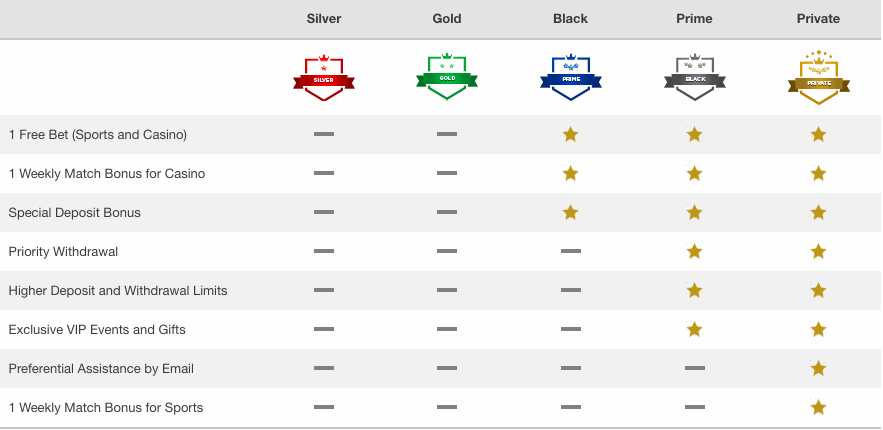Click the Prime column header
883x430 pixels.
pos(694,19)
